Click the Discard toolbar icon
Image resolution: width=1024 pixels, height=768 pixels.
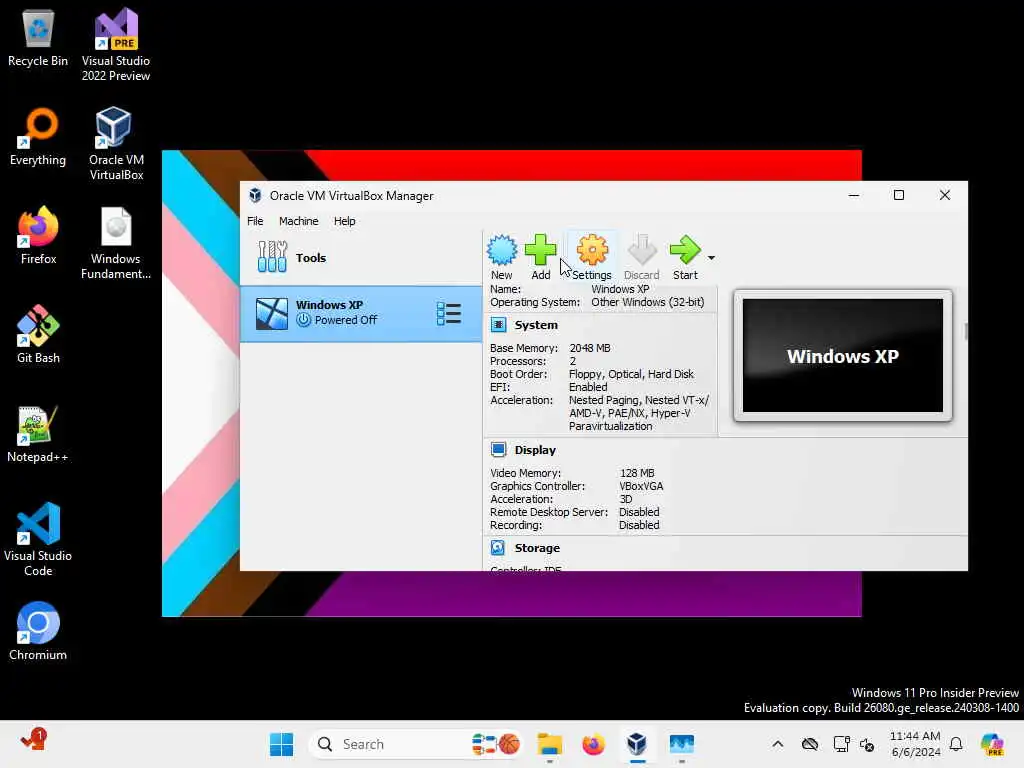click(x=641, y=257)
